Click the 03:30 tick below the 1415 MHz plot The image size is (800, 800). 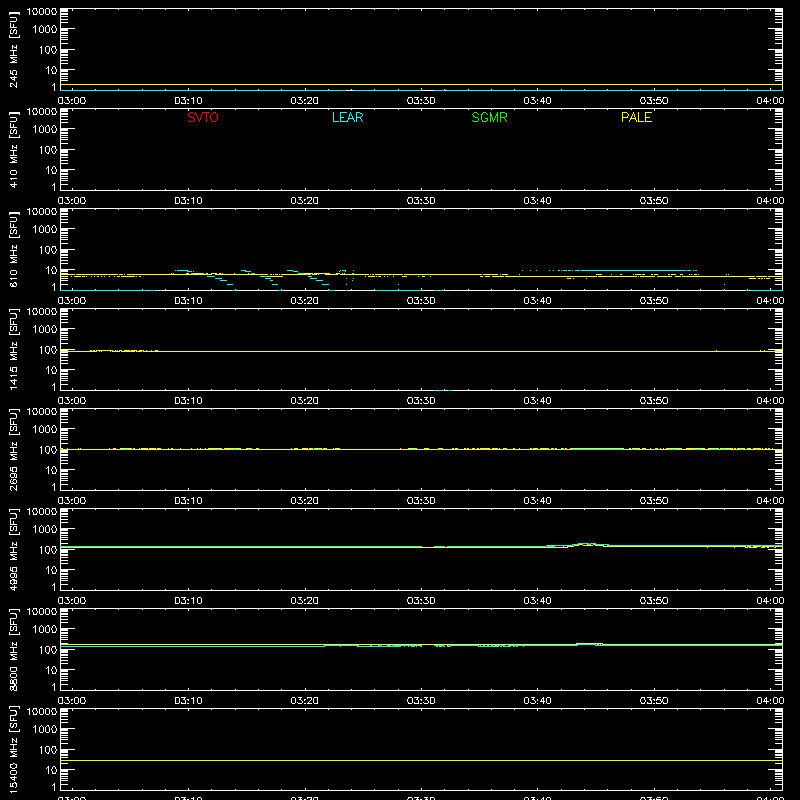tap(421, 401)
